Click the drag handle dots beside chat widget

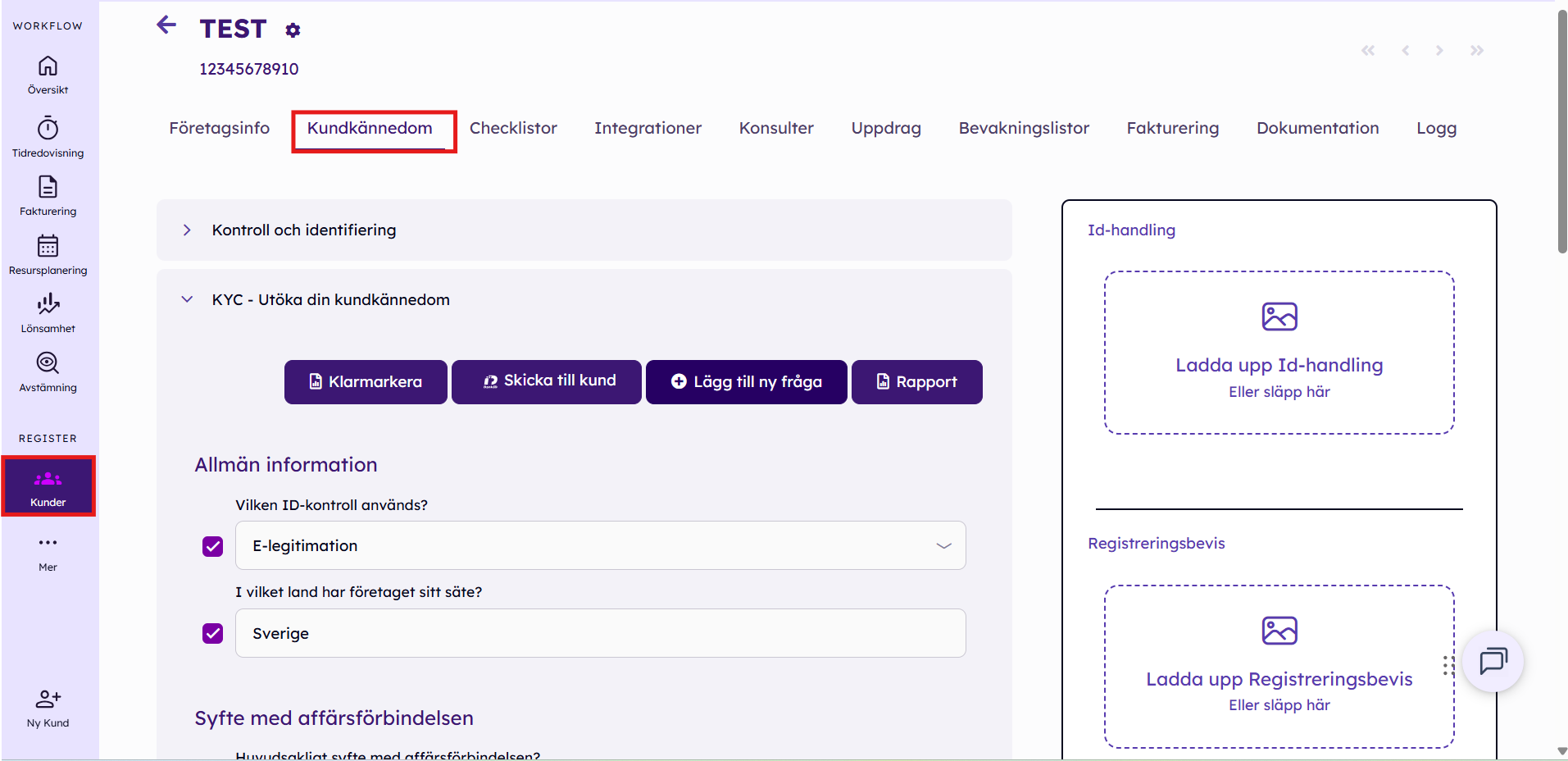1448,666
